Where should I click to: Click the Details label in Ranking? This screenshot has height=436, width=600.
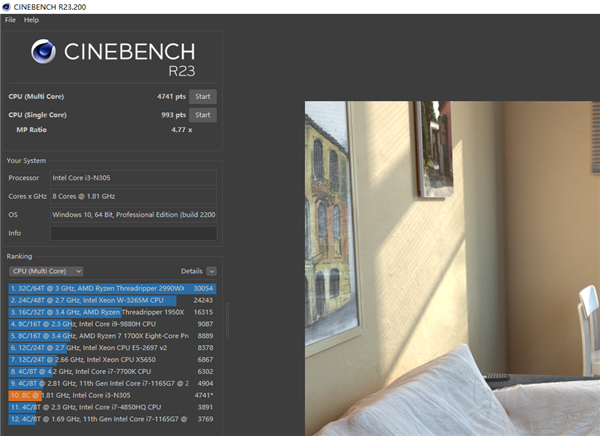tap(191, 271)
